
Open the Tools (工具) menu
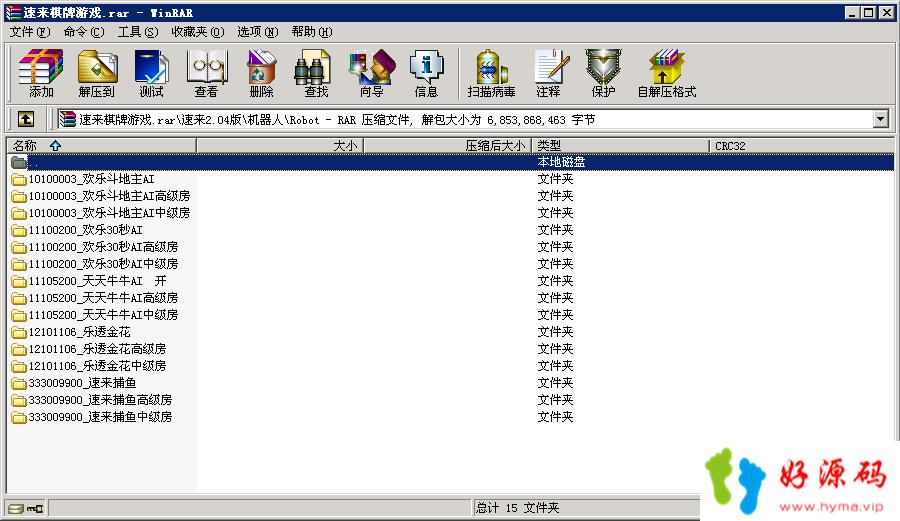(x=138, y=32)
